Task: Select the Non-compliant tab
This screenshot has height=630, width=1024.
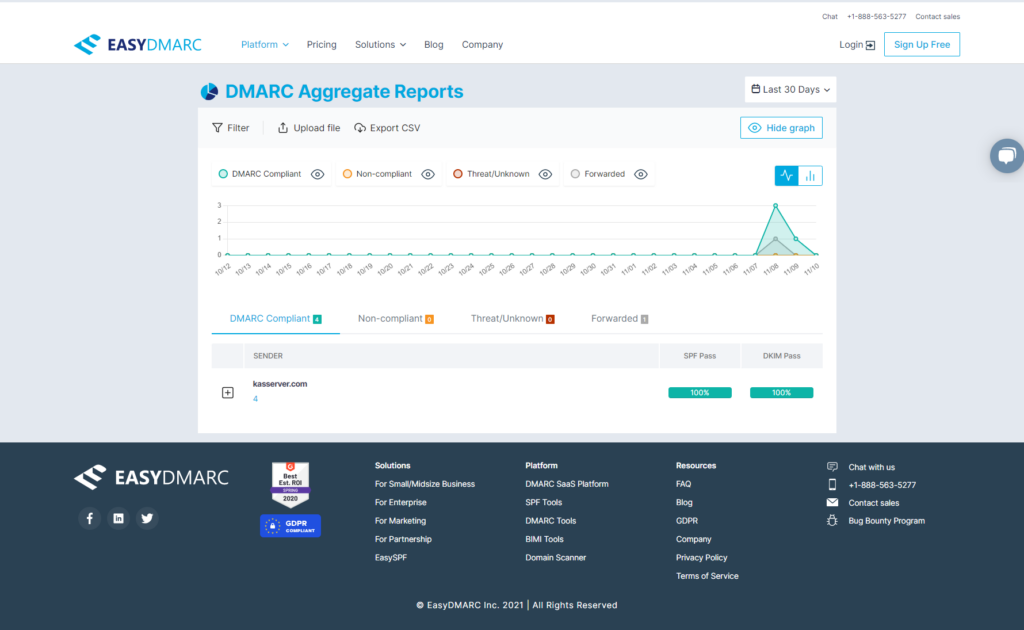Action: click(396, 319)
